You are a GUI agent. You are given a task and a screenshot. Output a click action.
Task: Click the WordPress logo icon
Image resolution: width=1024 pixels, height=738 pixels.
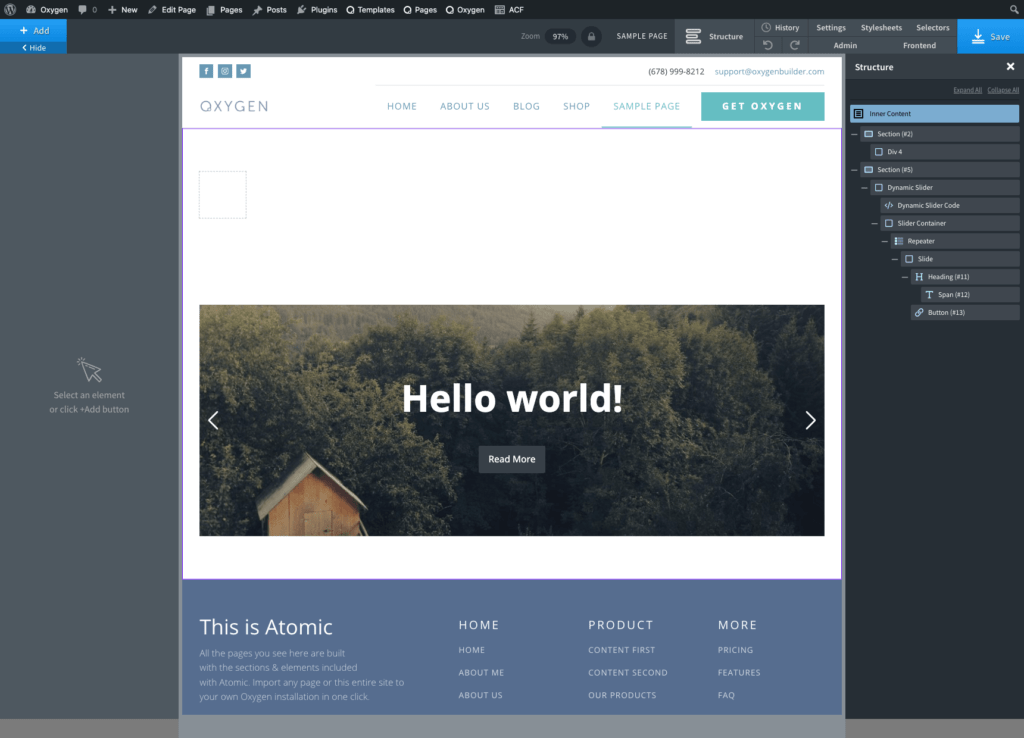[x=10, y=9]
